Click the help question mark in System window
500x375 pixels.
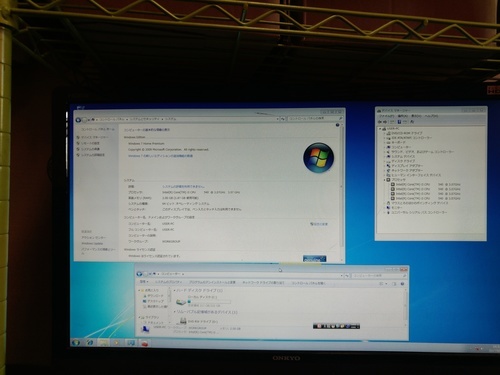tap(337, 125)
